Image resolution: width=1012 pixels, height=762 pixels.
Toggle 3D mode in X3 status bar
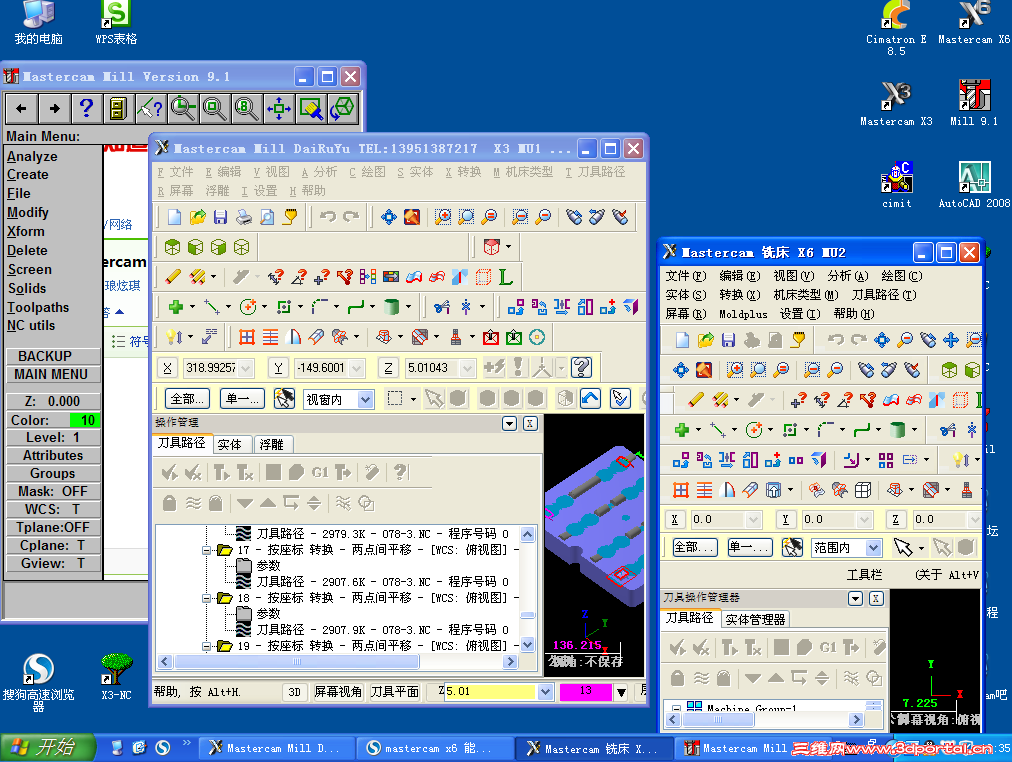294,692
